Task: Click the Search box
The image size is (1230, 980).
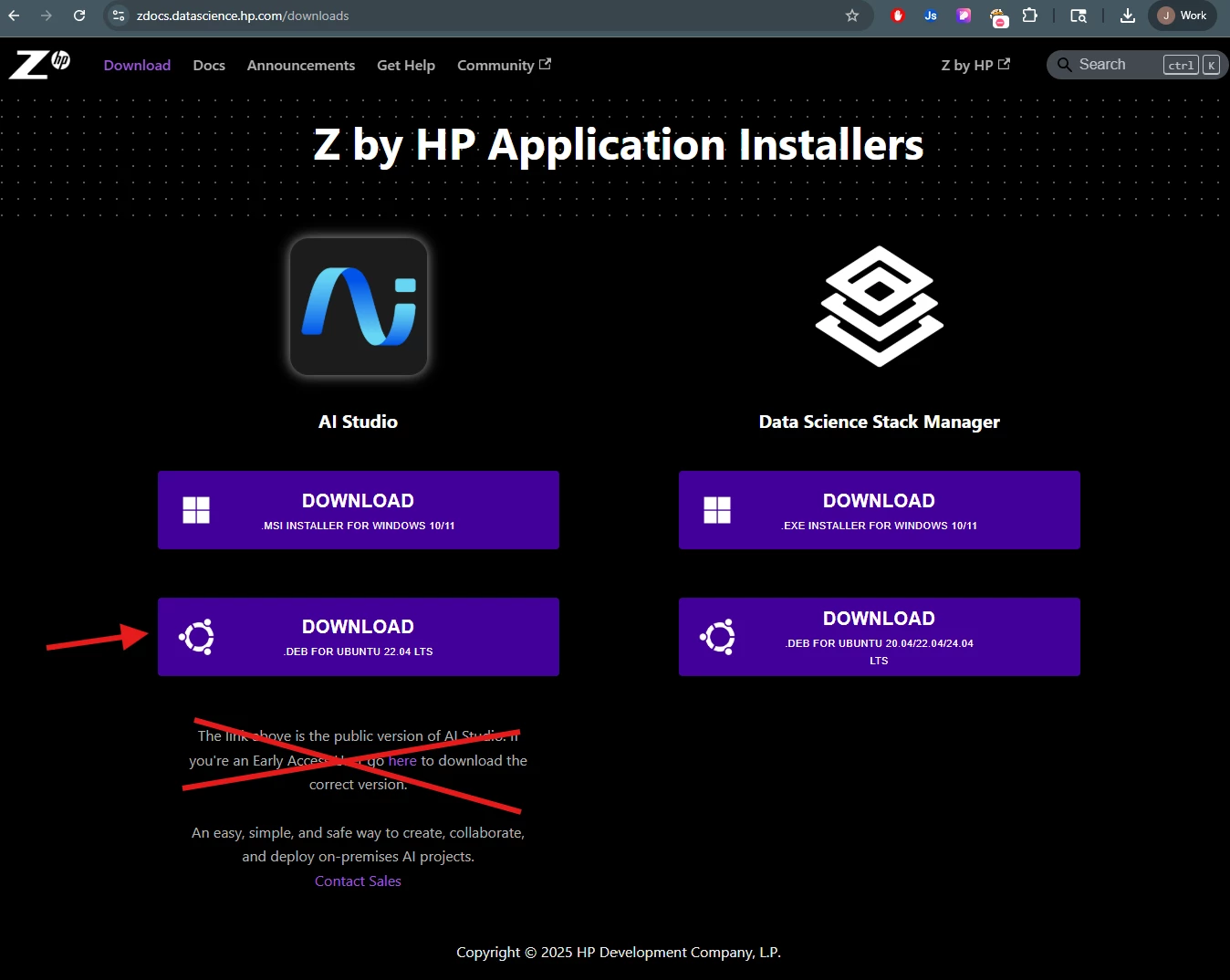Action: (1137, 65)
